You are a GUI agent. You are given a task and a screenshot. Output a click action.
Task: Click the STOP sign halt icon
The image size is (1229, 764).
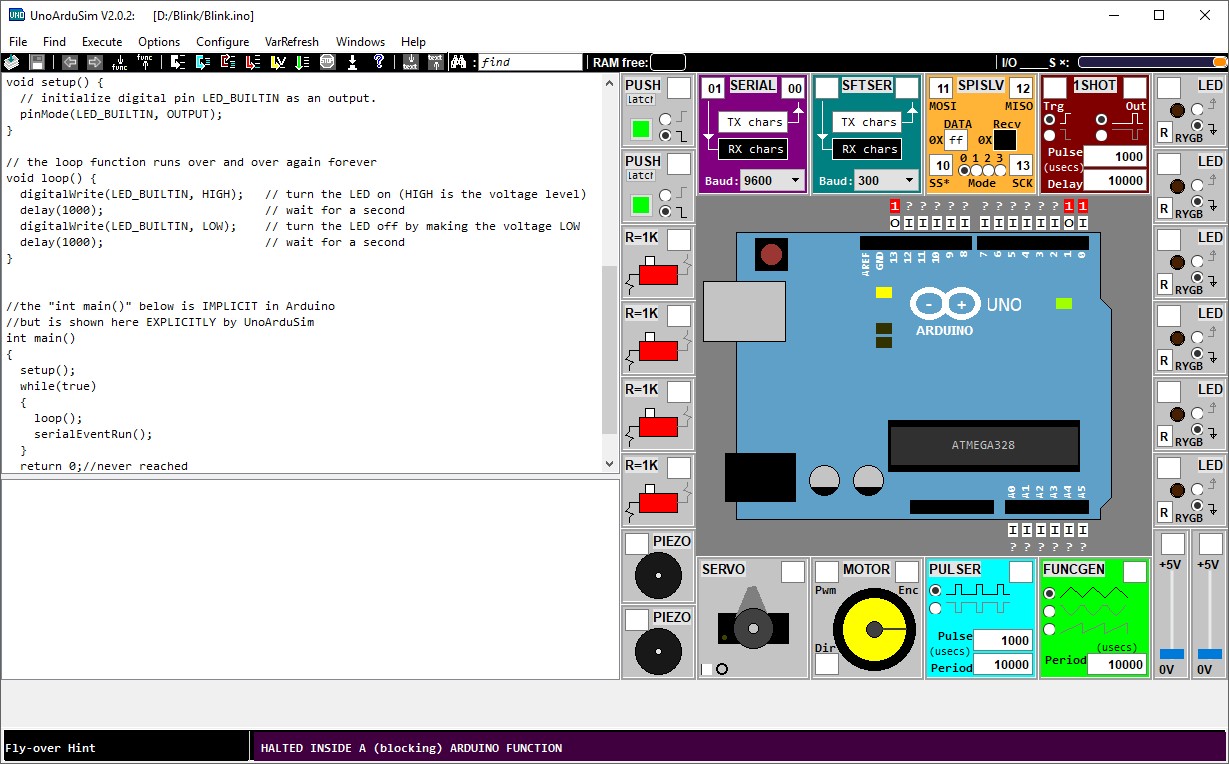[328, 62]
